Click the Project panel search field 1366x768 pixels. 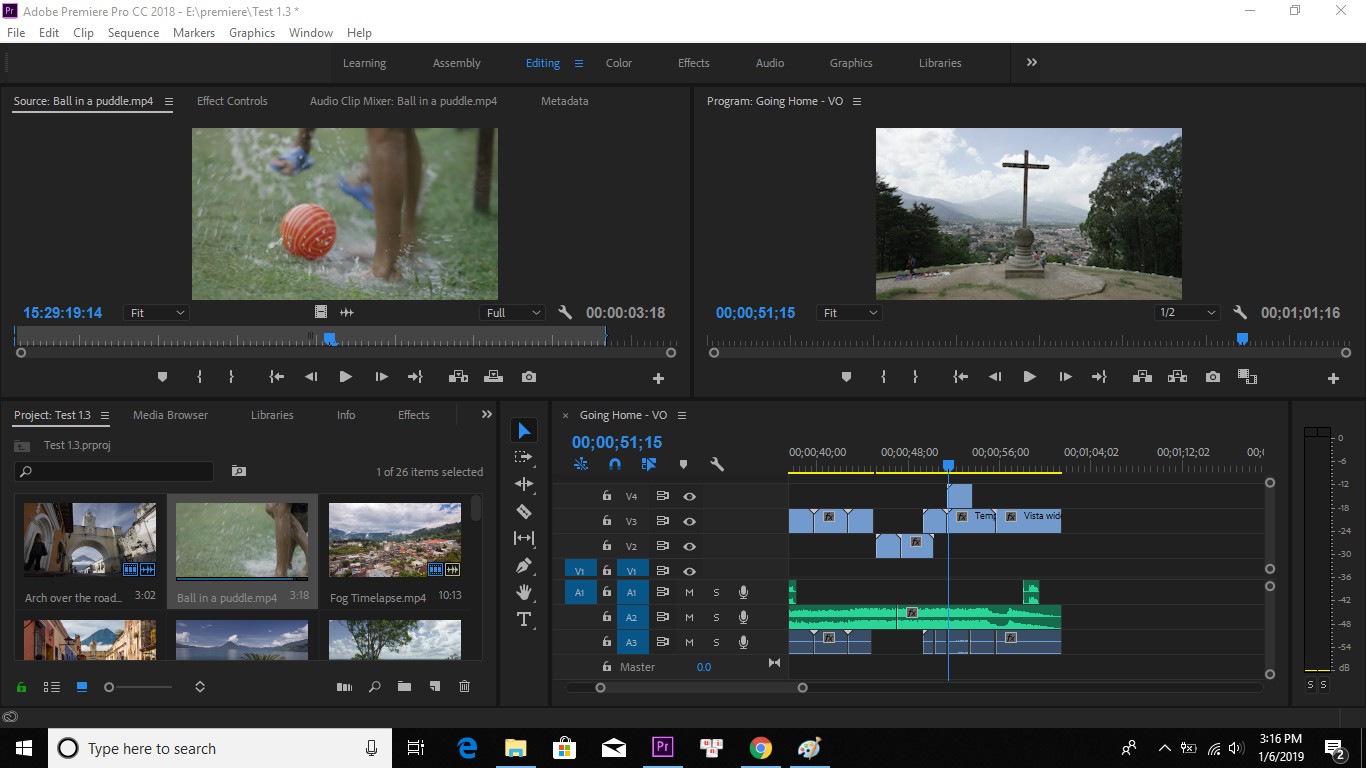[114, 471]
